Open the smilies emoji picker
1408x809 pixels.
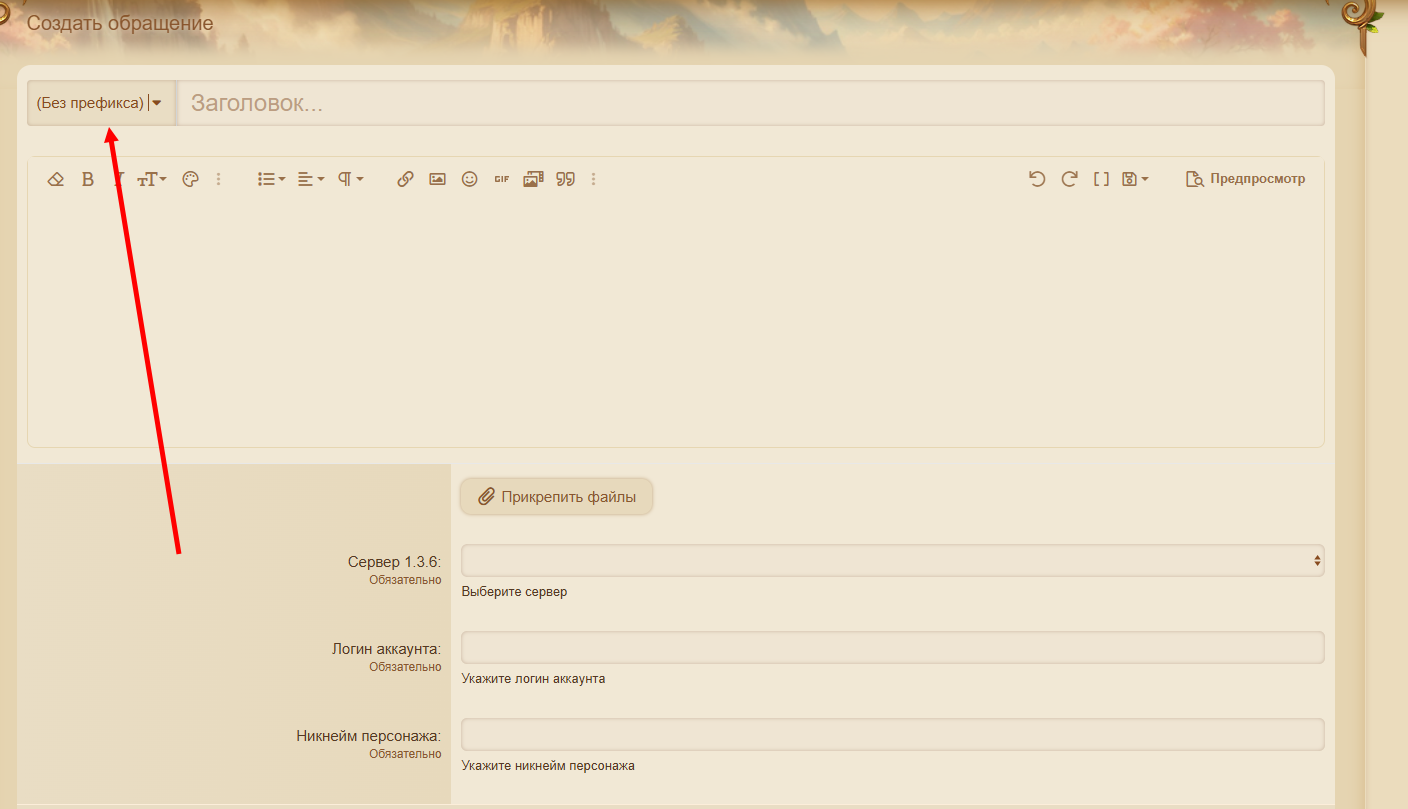point(469,179)
